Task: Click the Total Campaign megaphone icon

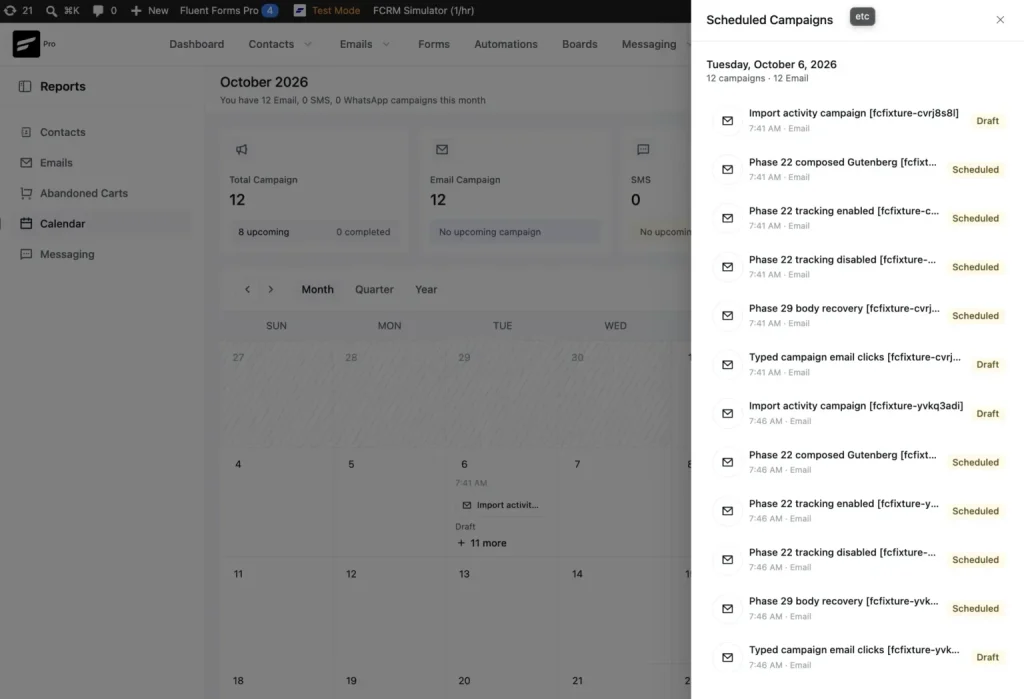Action: [x=242, y=150]
